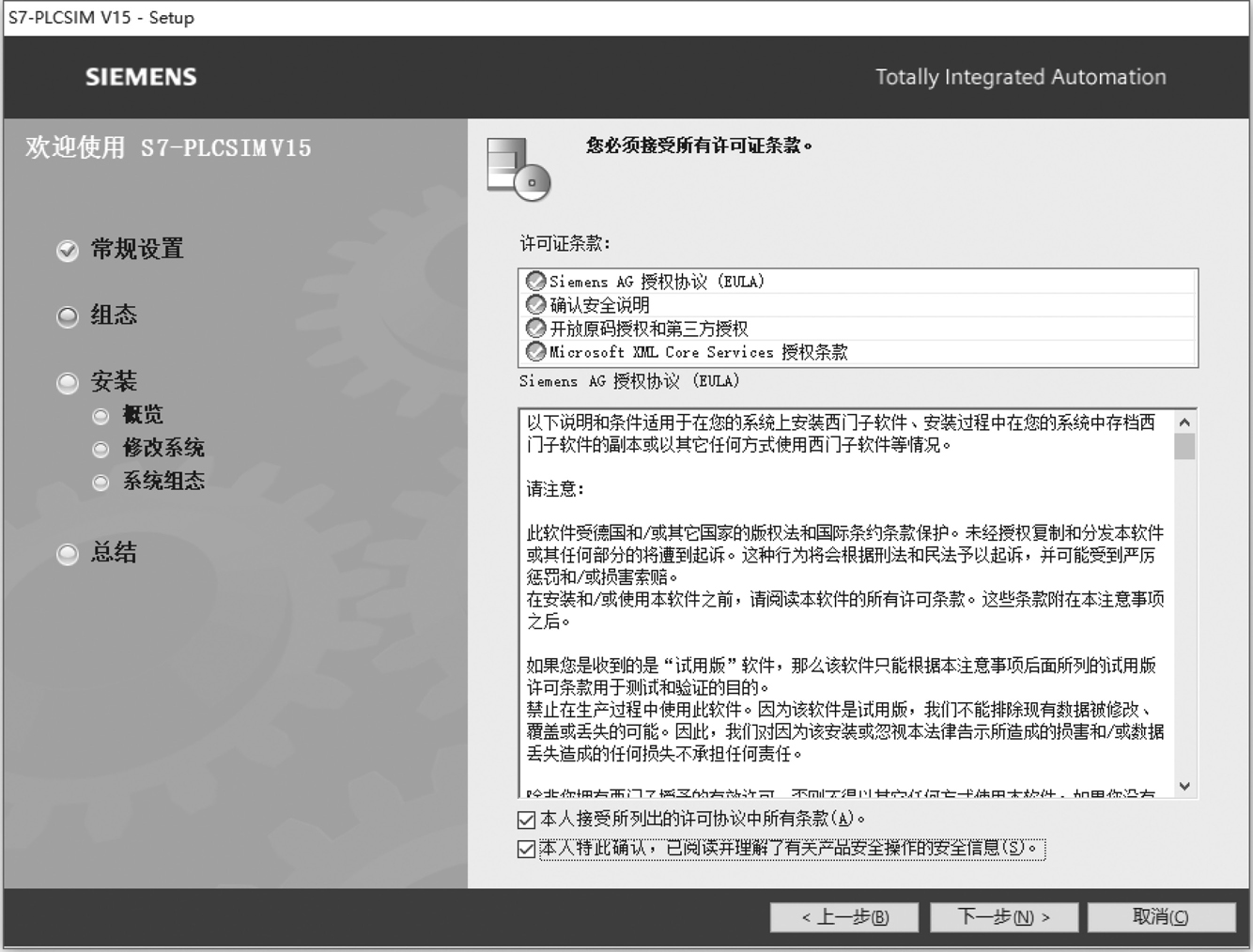Click the 下一步(N) next button
Screen dimensions: 1253x952
(1003, 917)
